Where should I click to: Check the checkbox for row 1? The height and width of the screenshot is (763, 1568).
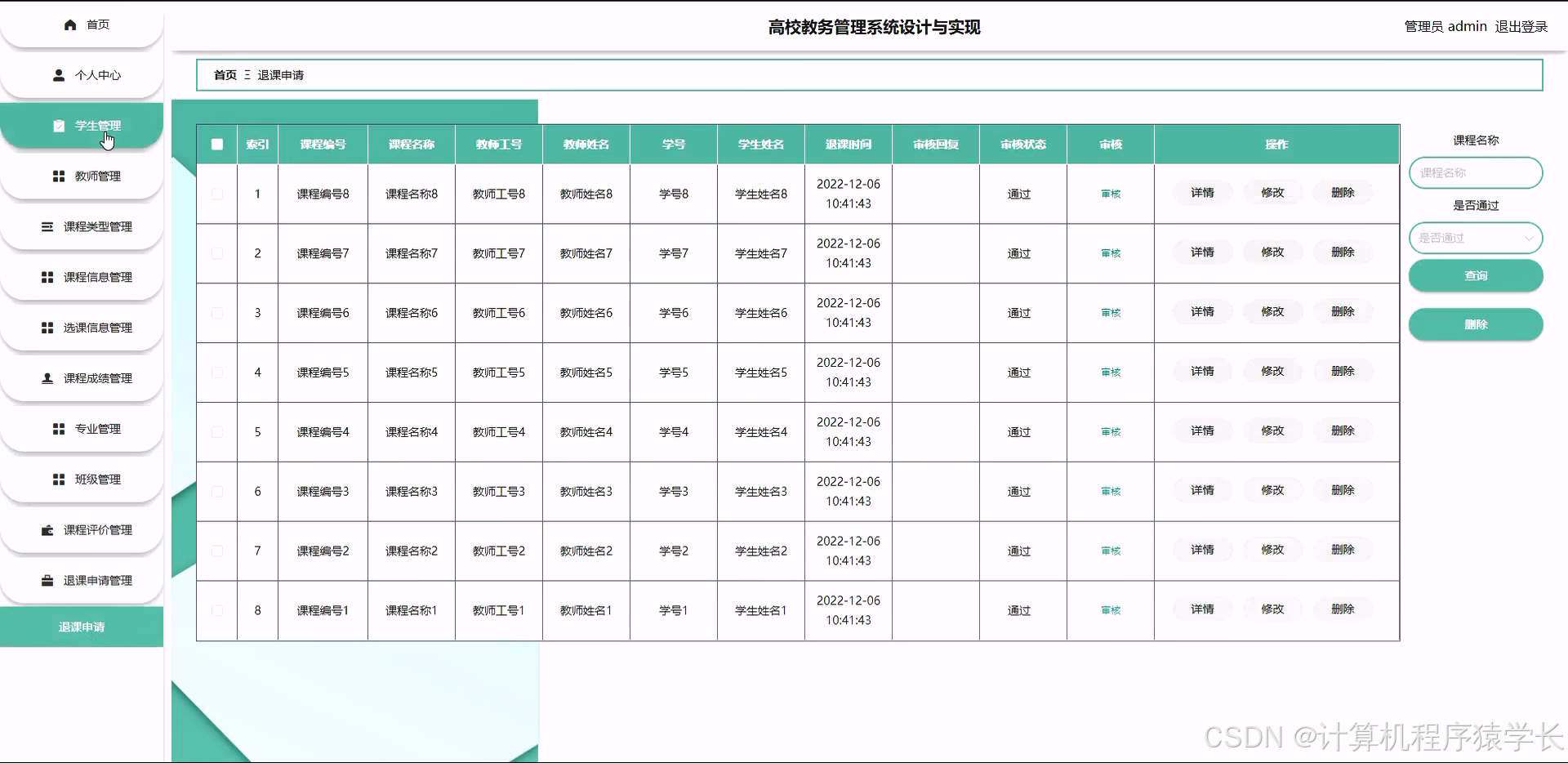point(216,194)
